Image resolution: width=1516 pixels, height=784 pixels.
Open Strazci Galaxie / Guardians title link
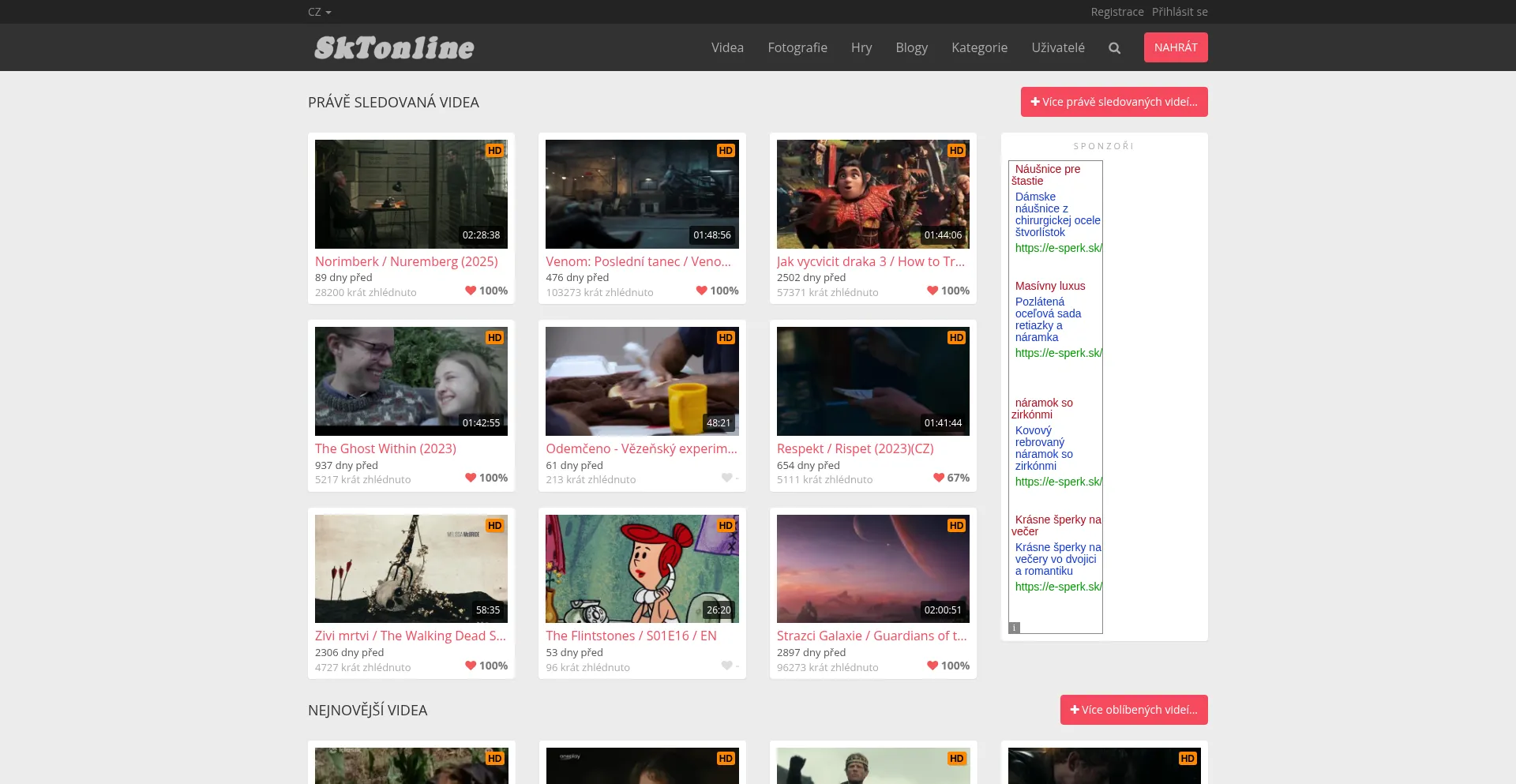coord(872,636)
